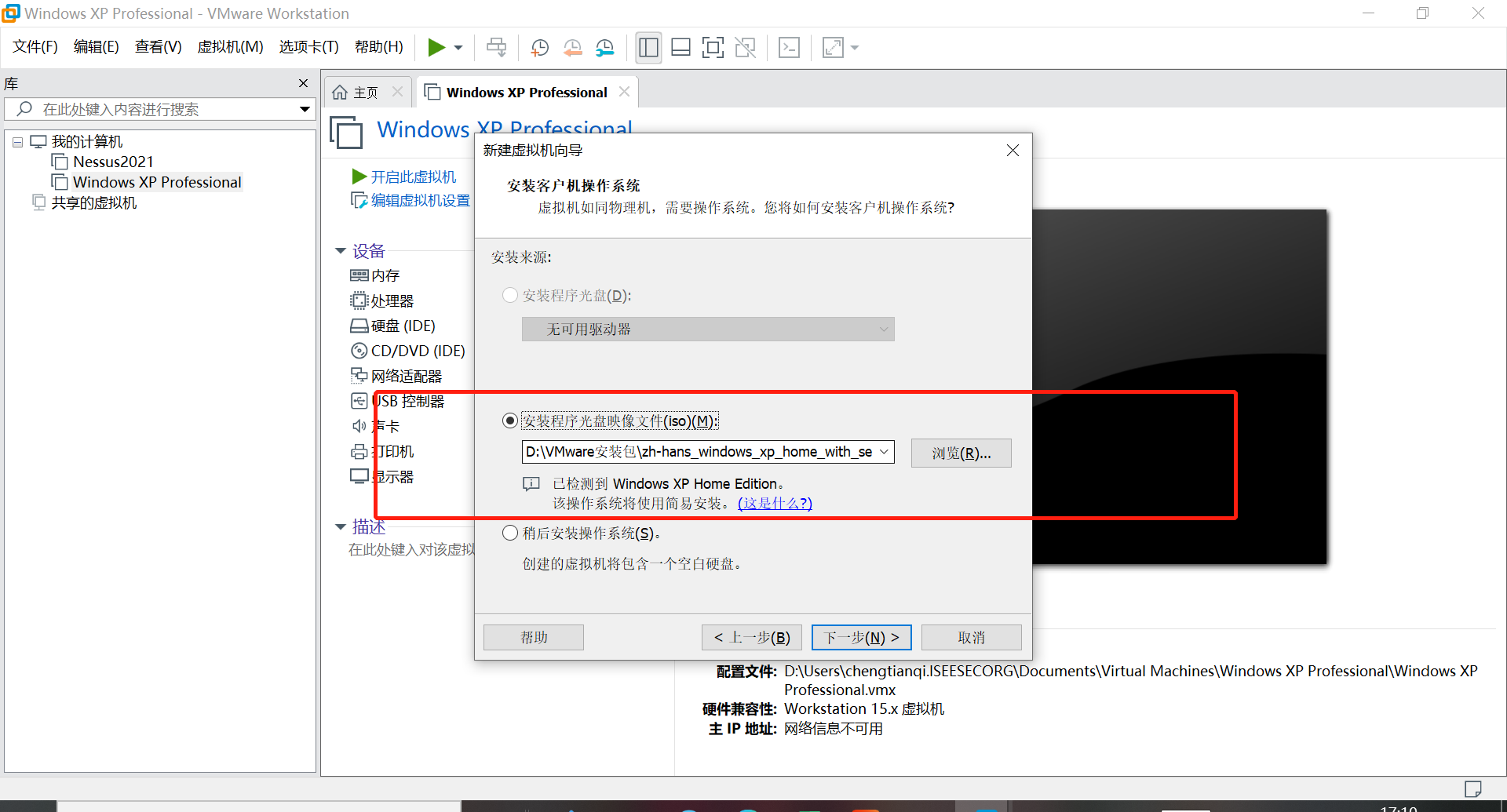Select Windows XP Professional in library tree
1507x812 pixels.
point(157,182)
